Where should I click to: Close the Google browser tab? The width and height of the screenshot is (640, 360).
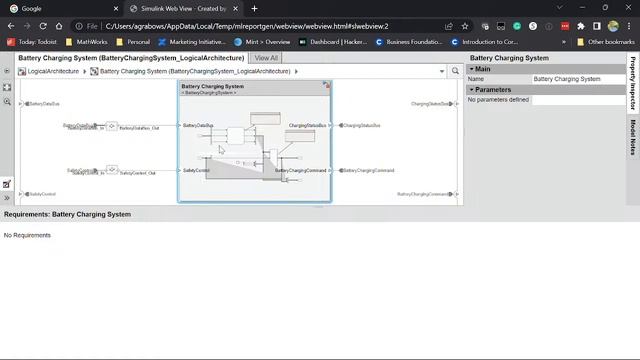click(116, 9)
